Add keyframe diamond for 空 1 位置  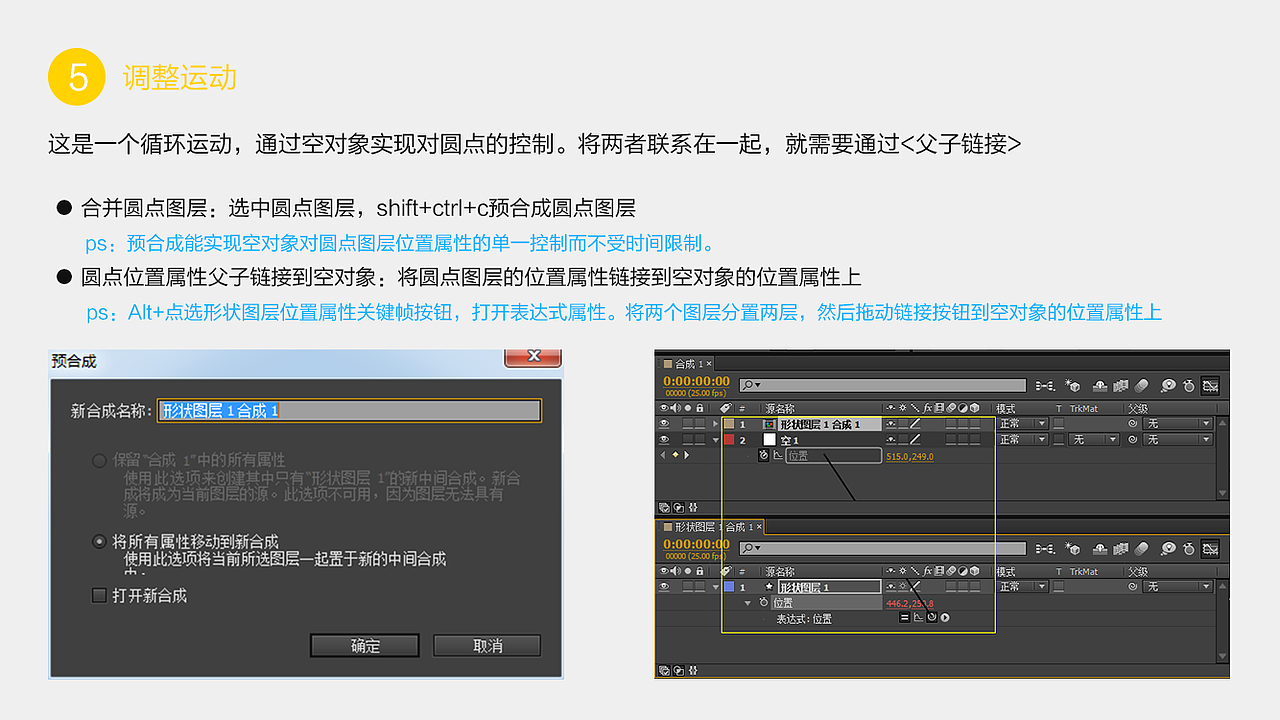tap(675, 455)
